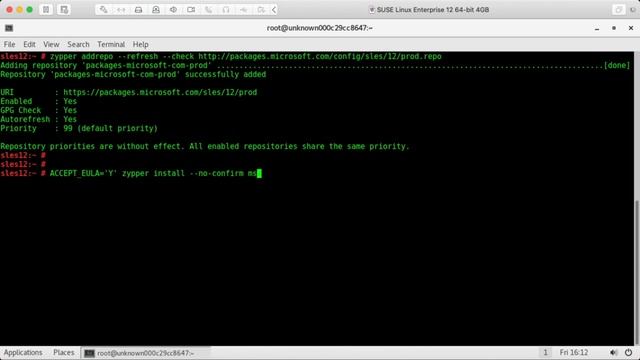The width and height of the screenshot is (640, 360).
Task: Open the Fri 16:12 clock
Action: pos(574,352)
